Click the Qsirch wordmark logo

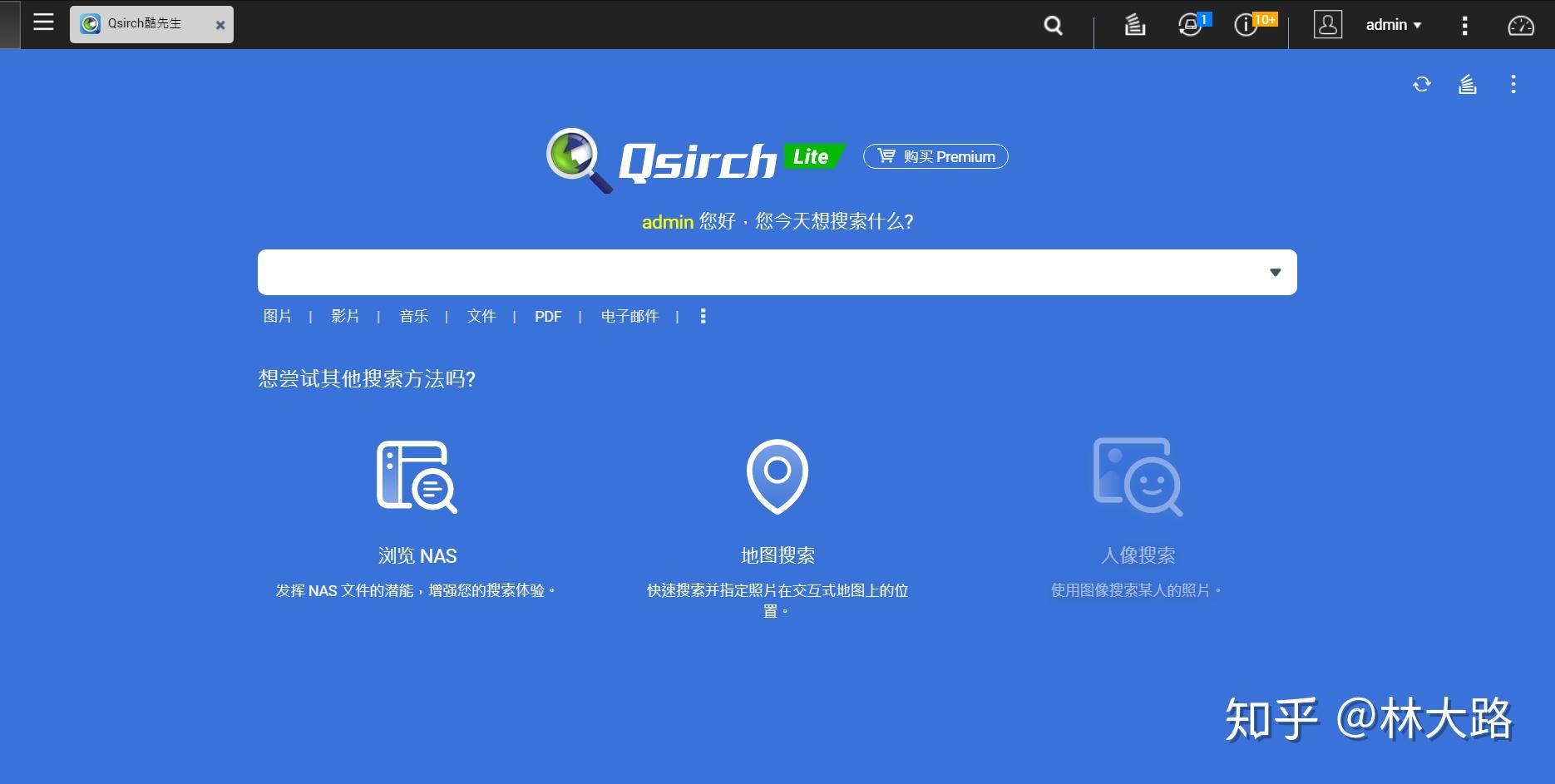pos(698,161)
